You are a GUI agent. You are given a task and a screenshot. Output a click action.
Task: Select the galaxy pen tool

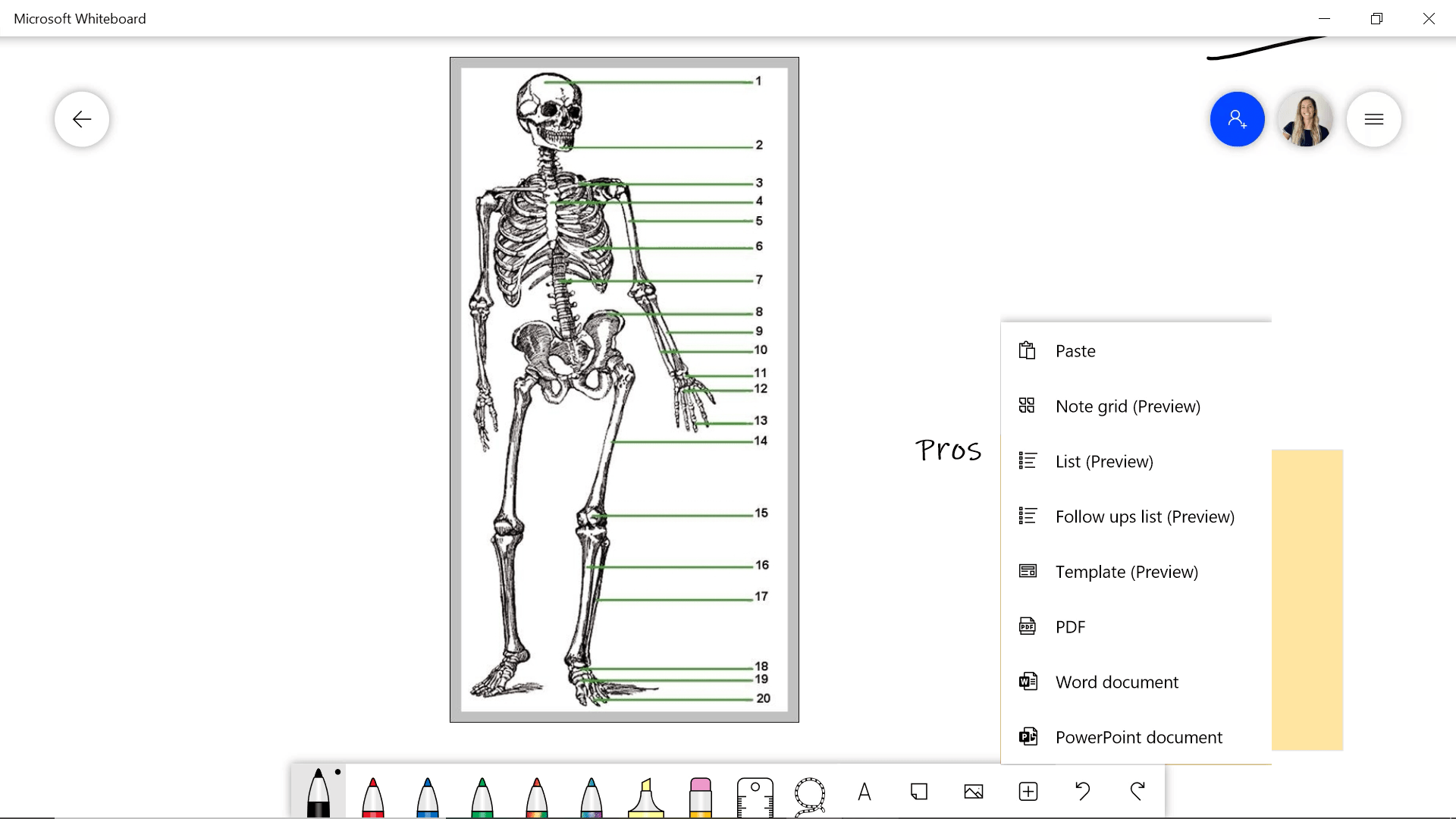click(591, 796)
